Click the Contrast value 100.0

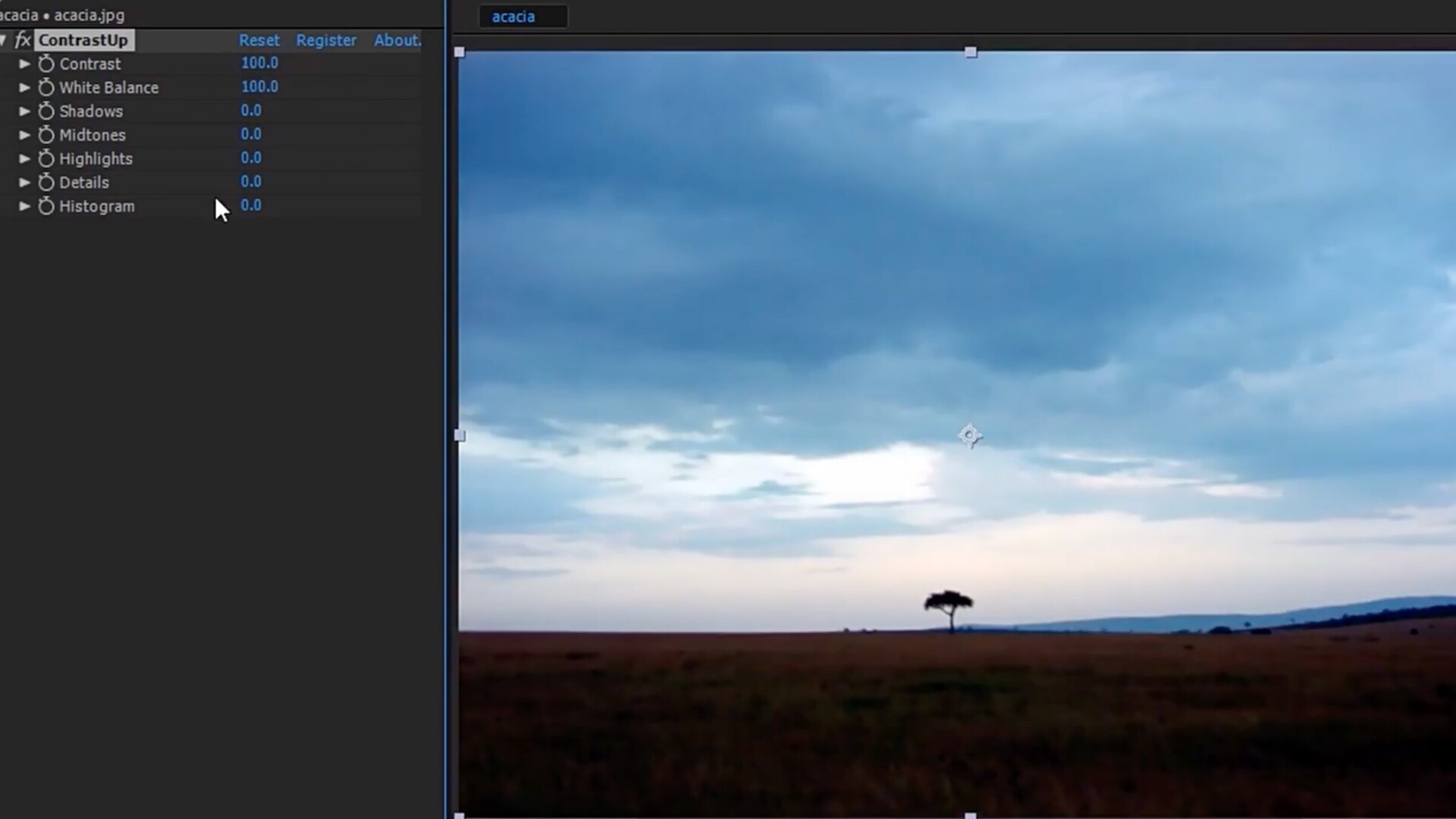tap(259, 63)
